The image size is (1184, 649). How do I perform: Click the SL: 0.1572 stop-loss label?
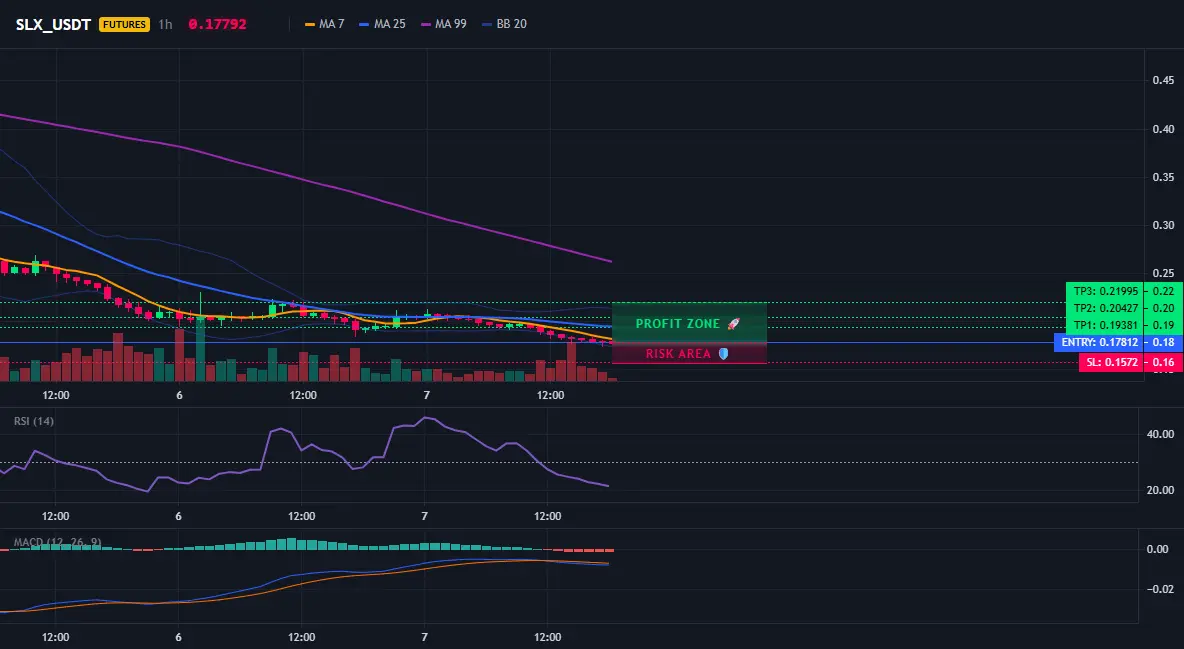1110,363
